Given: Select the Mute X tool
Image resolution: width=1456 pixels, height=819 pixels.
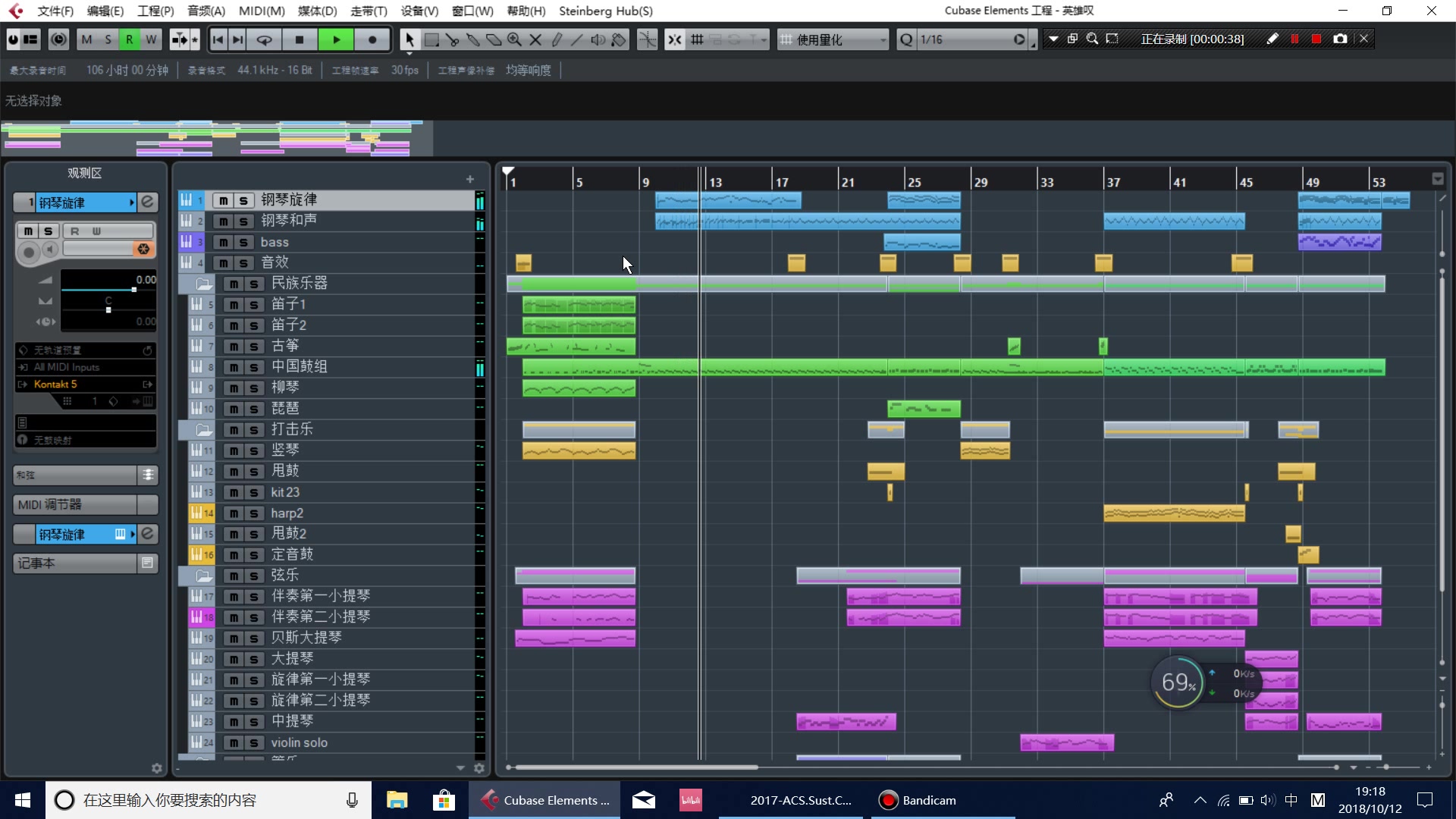Looking at the screenshot, I should click(535, 39).
